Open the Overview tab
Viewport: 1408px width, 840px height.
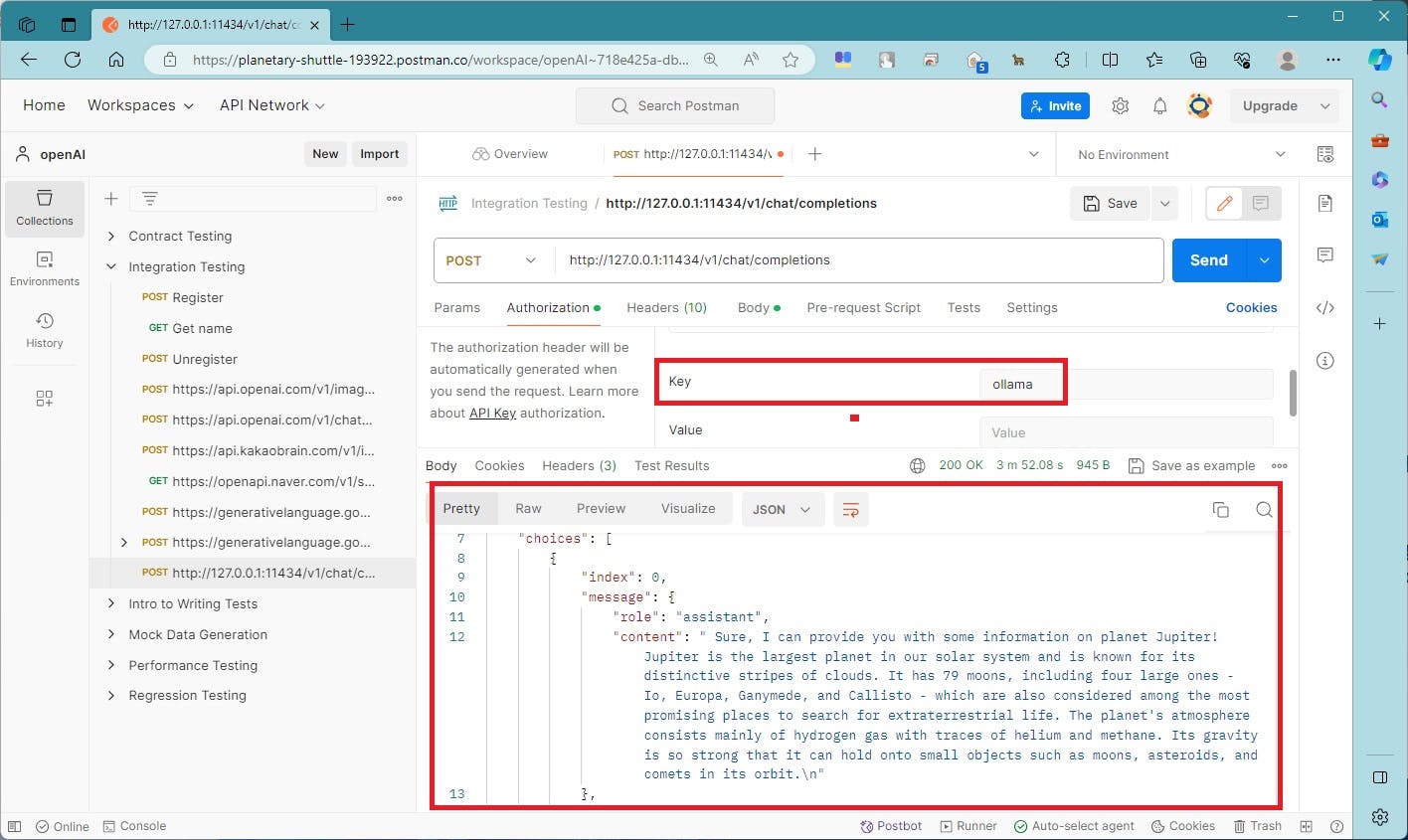(510, 154)
